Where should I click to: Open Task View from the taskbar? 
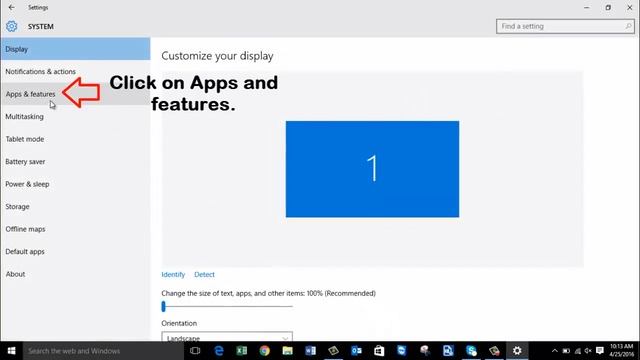(195, 351)
